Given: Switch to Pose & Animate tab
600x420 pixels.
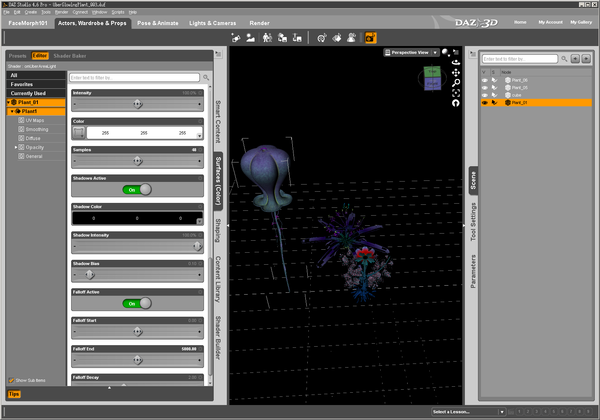Looking at the screenshot, I should tap(158, 23).
